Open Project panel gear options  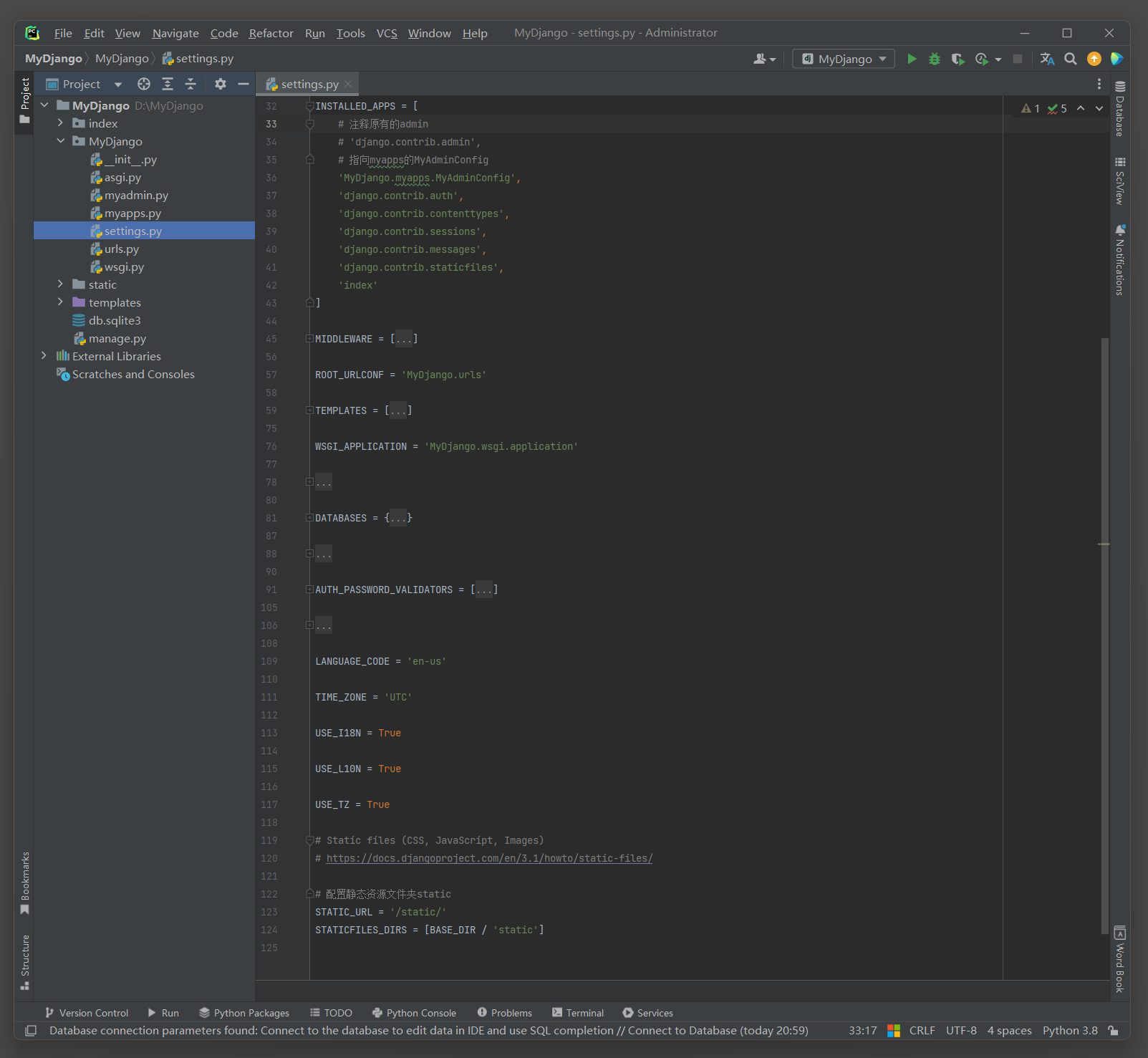[221, 84]
